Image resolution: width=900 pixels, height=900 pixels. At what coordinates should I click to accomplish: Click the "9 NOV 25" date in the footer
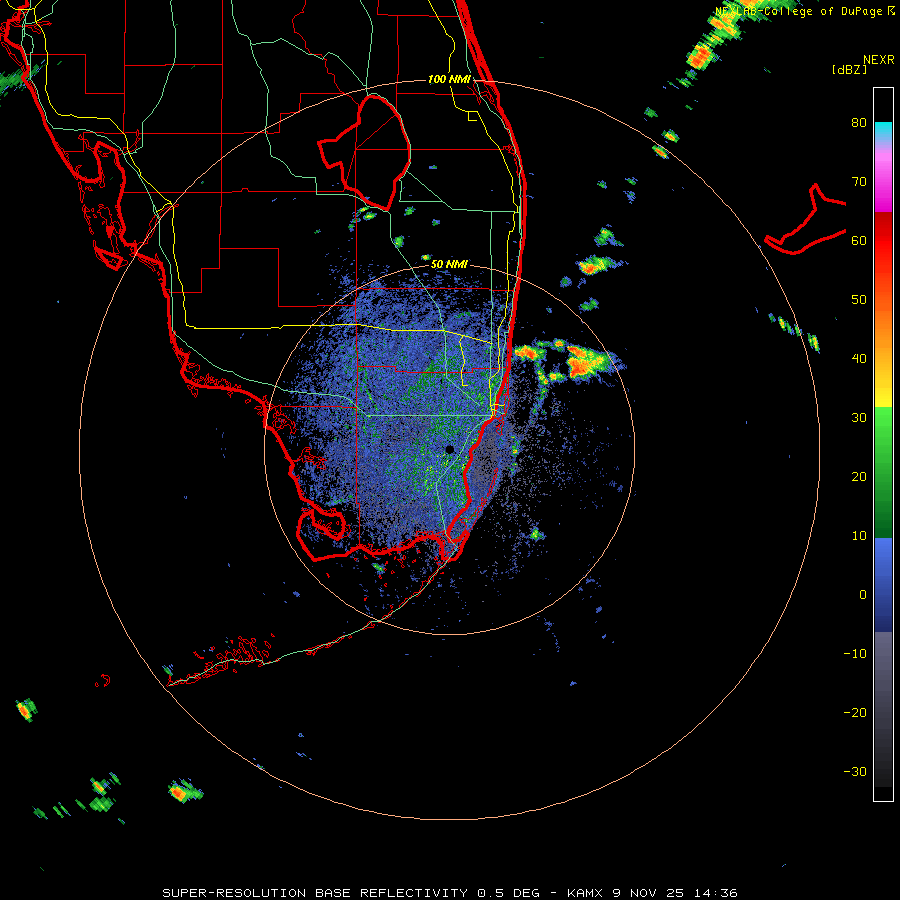[x=648, y=893]
